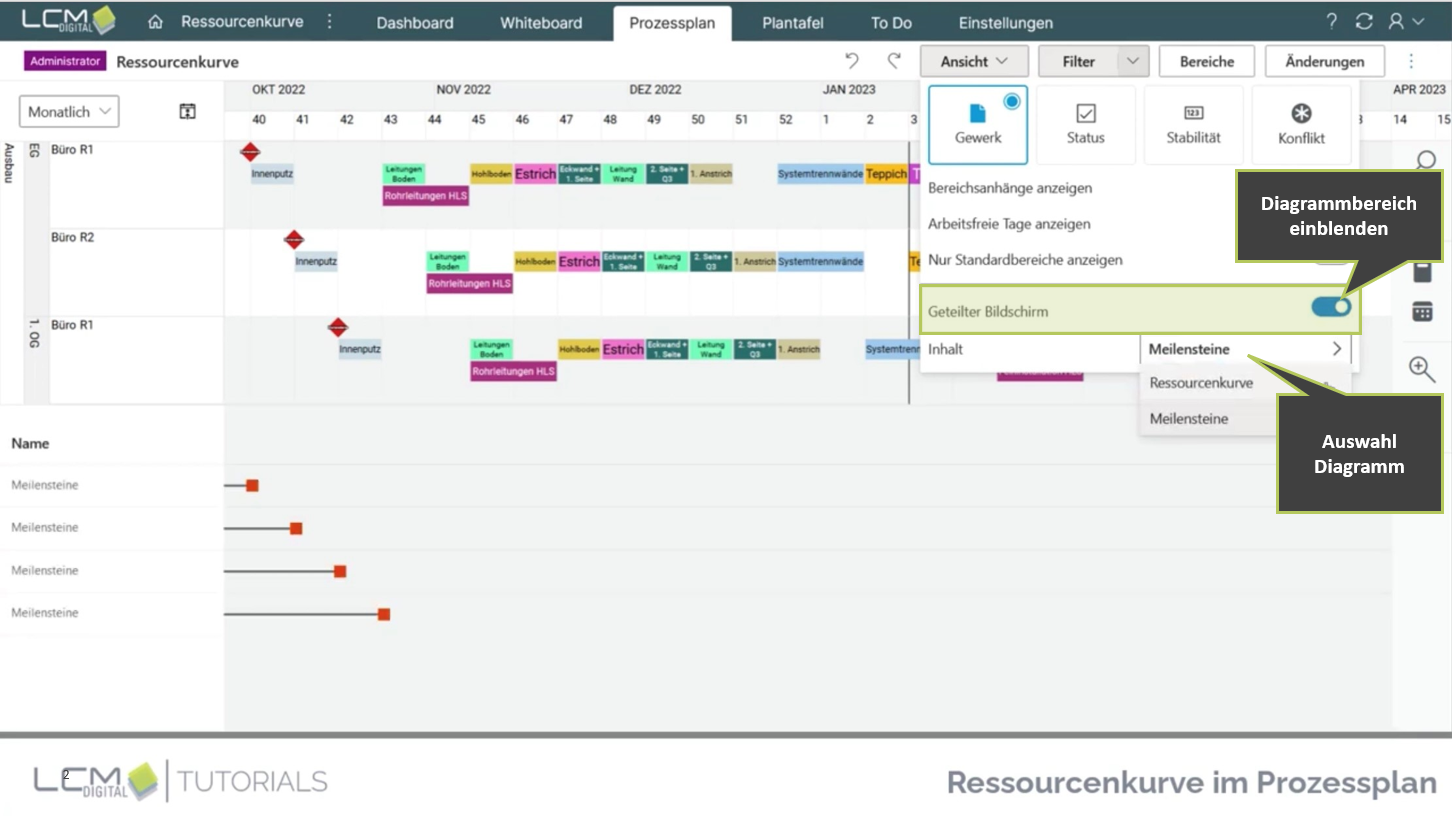Click the red milestone diamond for Büro R2

tap(294, 240)
